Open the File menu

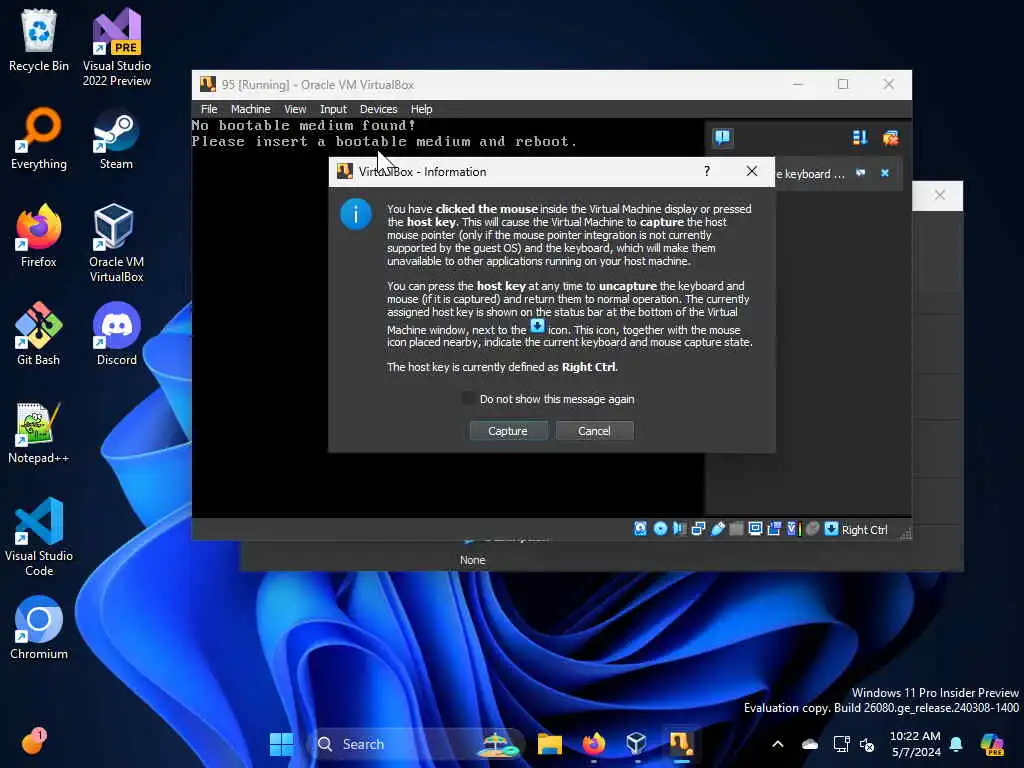209,109
